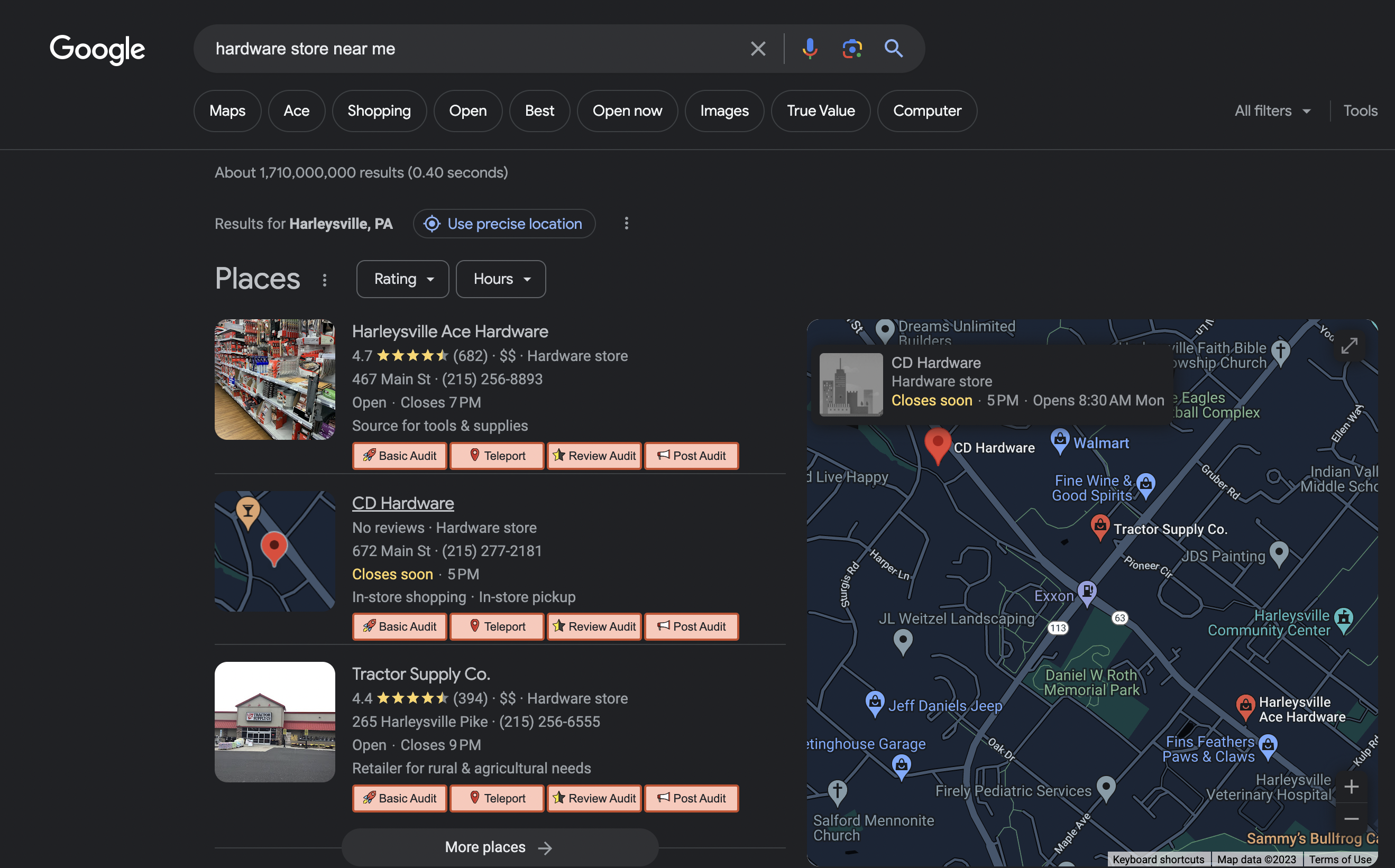The width and height of the screenshot is (1395, 868).
Task: Click Review Audit for CD Hardware
Action: (594, 626)
